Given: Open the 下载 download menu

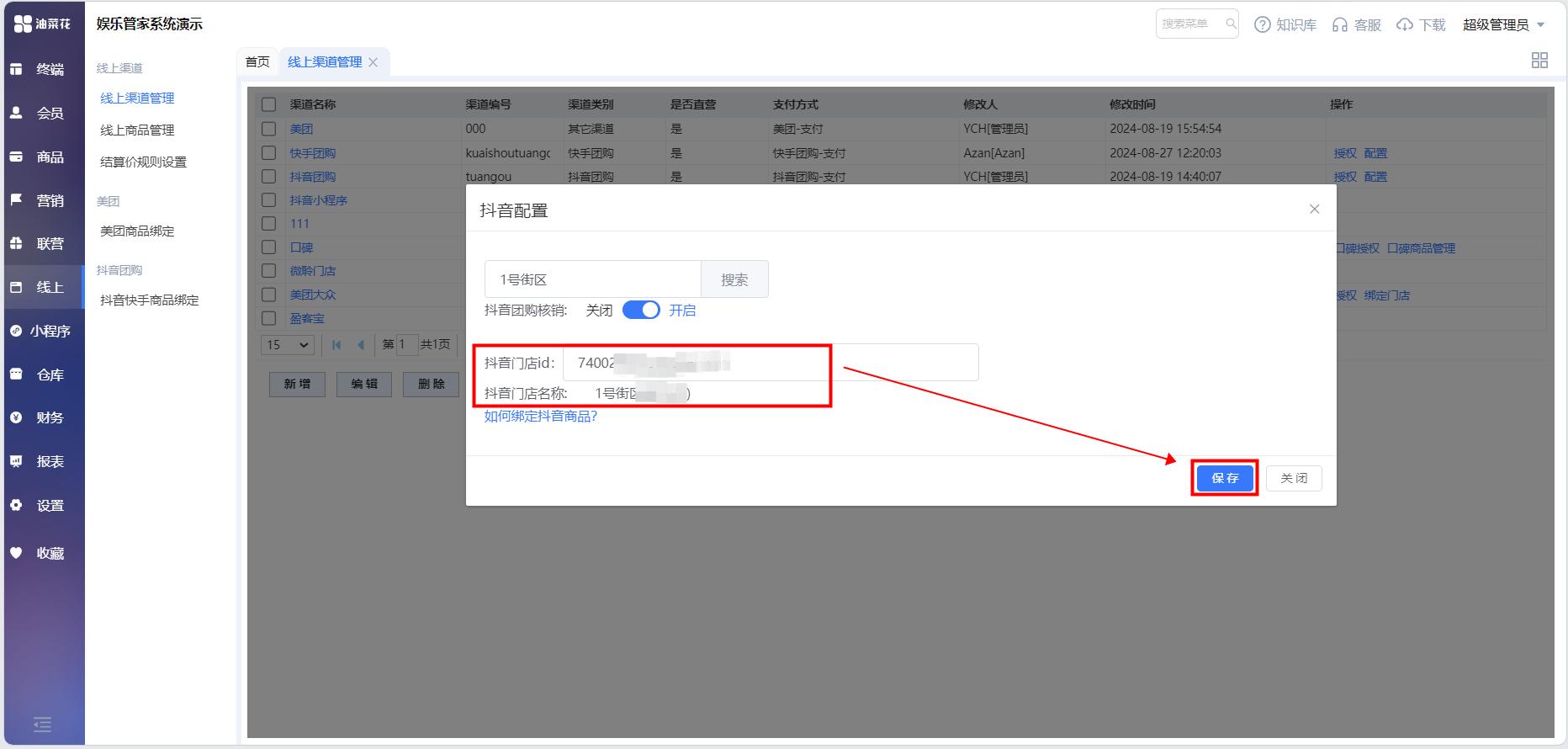Looking at the screenshot, I should (x=1421, y=24).
